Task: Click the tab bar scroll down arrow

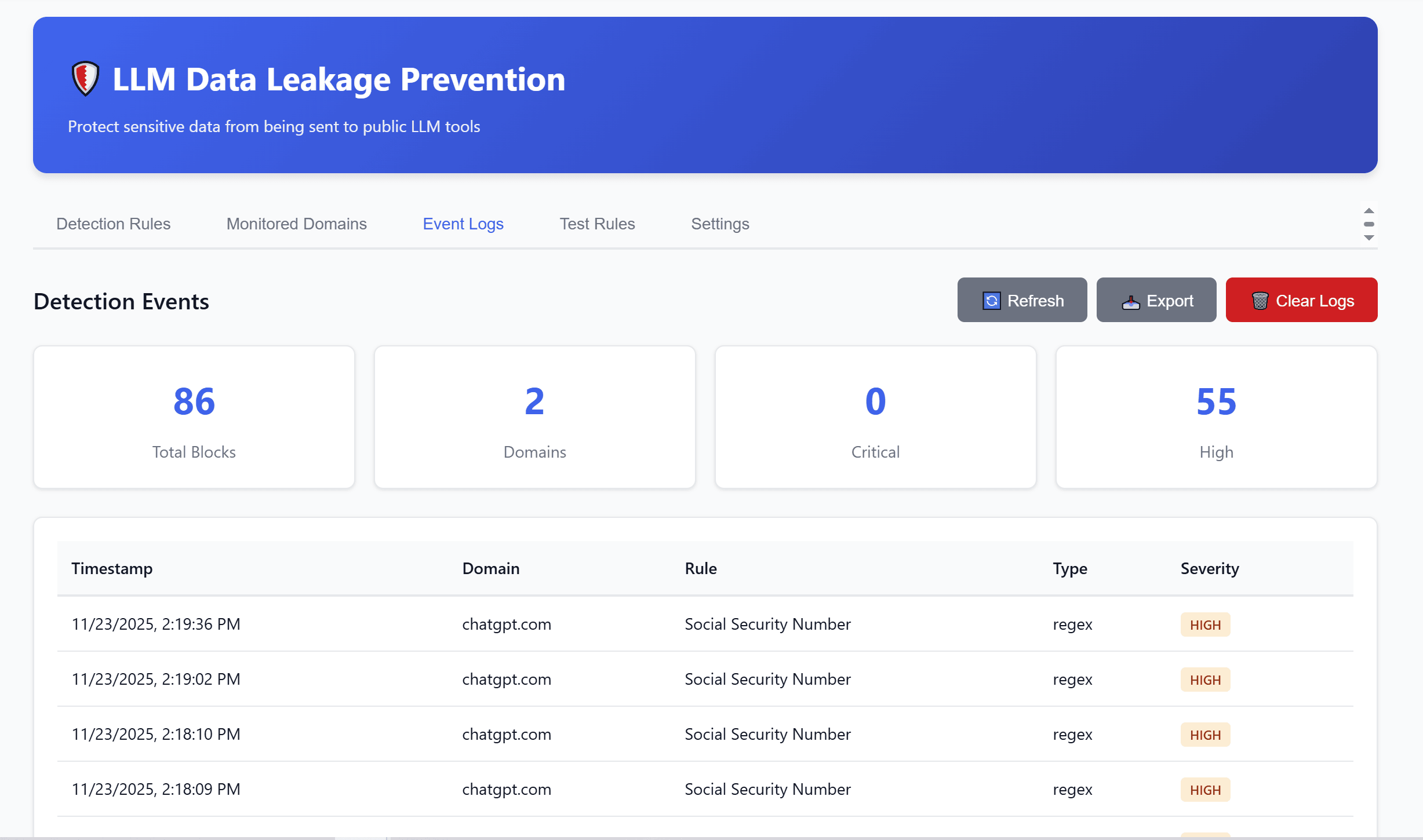Action: coord(1369,238)
